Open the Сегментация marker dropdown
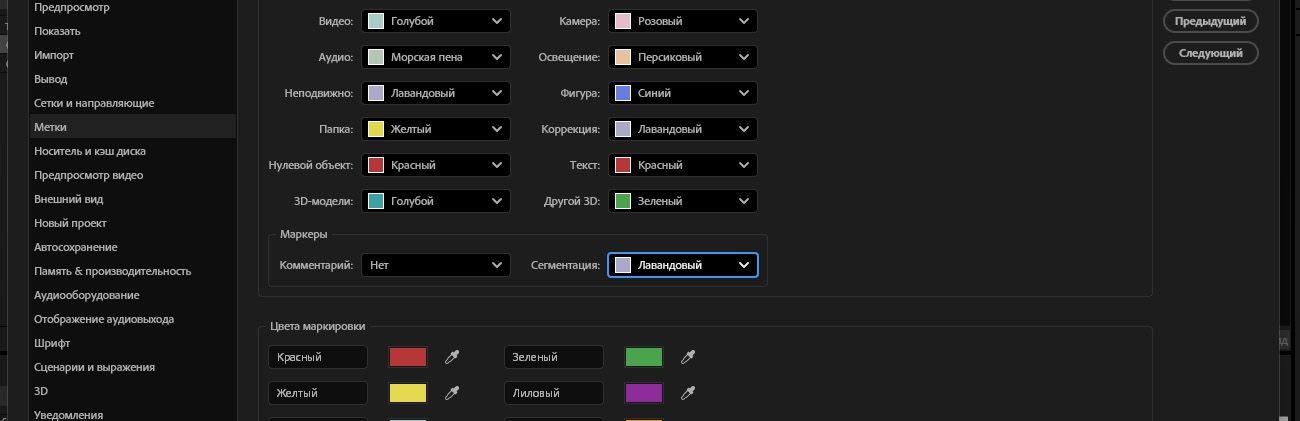The height and width of the screenshot is (421, 1300). (683, 265)
